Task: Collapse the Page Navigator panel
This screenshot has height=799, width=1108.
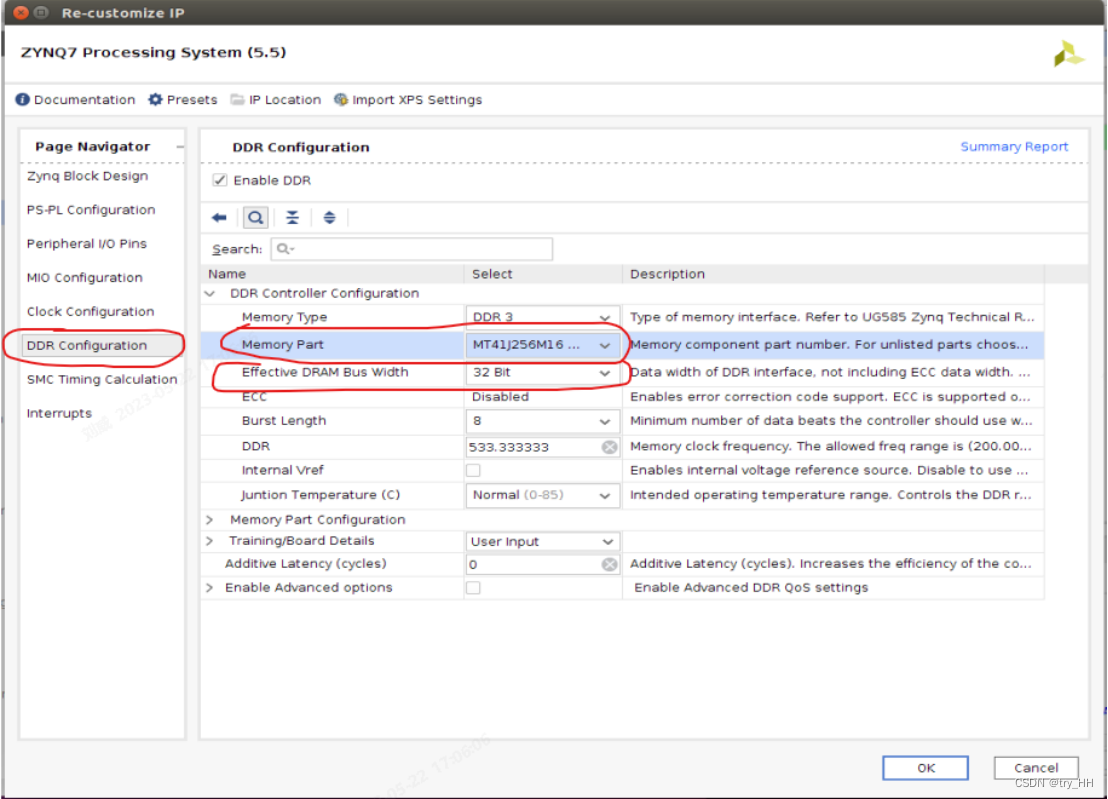Action: (x=180, y=147)
